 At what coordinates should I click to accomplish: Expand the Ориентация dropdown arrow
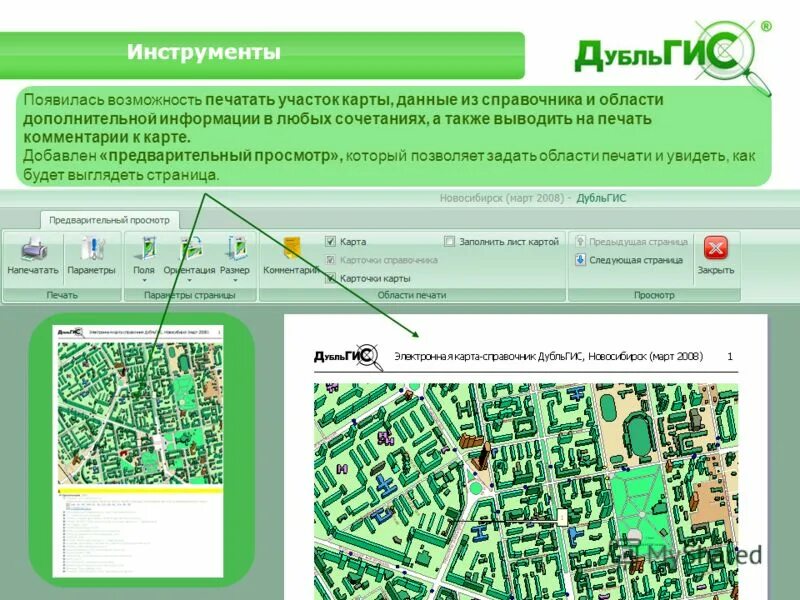click(x=190, y=281)
